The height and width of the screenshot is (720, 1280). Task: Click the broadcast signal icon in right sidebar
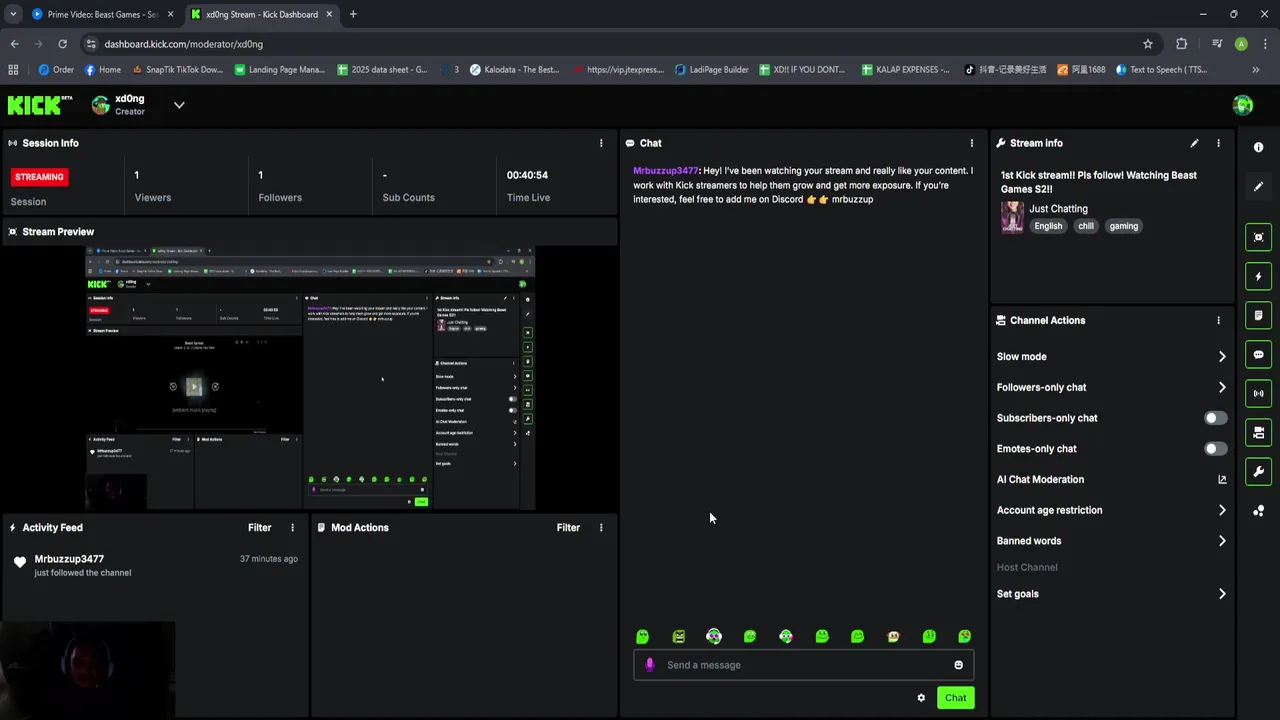click(x=1258, y=393)
